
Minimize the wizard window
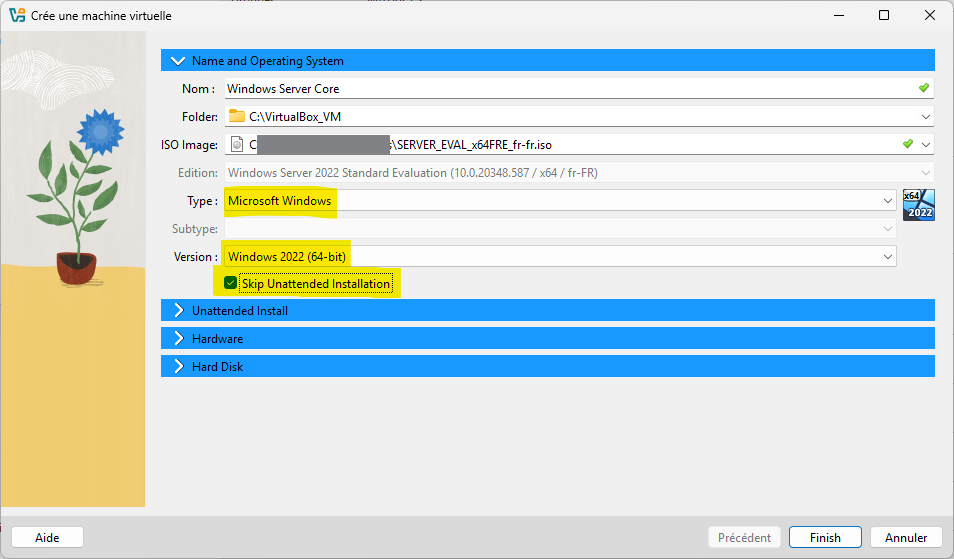(839, 15)
